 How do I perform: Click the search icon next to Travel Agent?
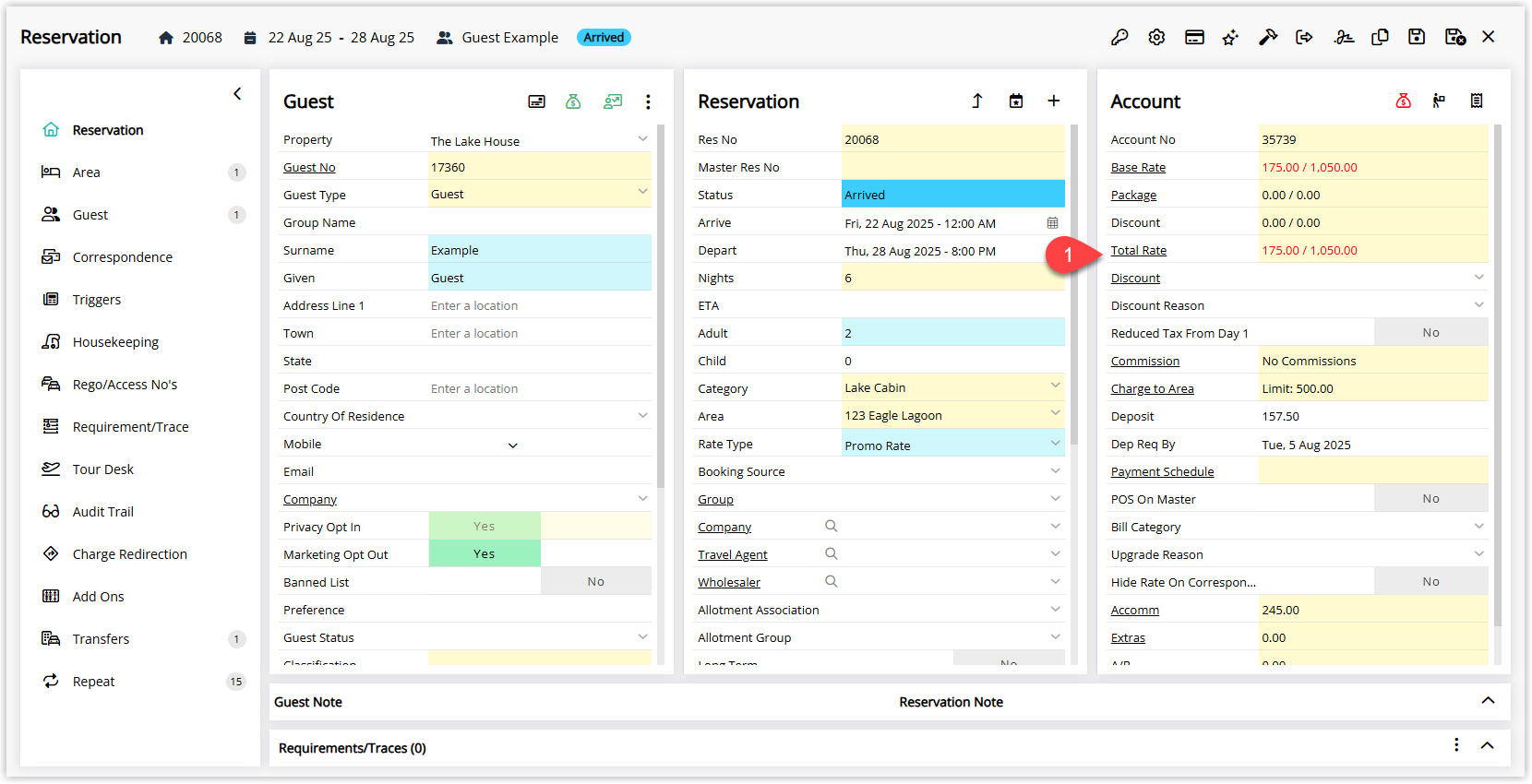[831, 553]
